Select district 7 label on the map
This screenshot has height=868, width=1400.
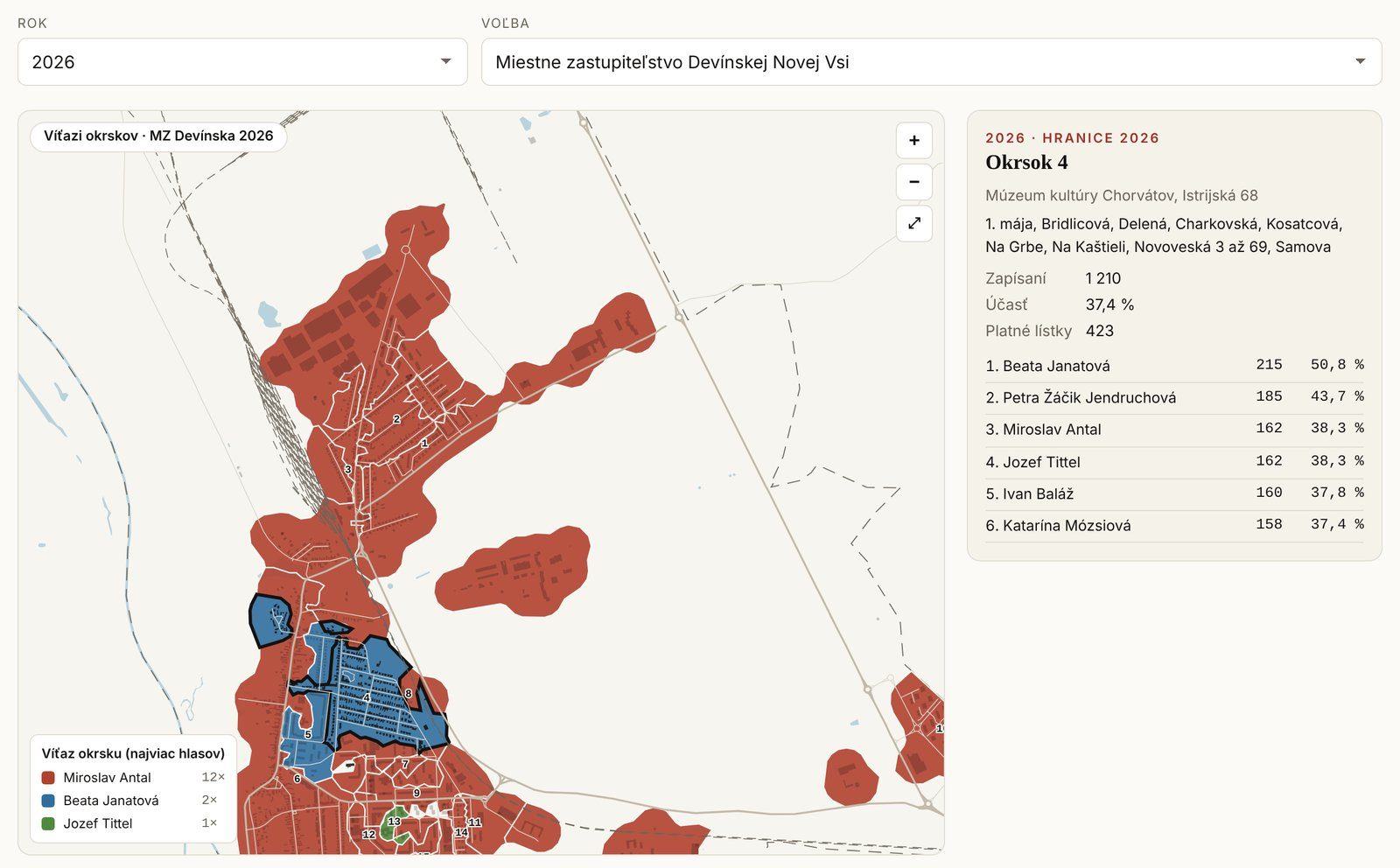(x=405, y=764)
